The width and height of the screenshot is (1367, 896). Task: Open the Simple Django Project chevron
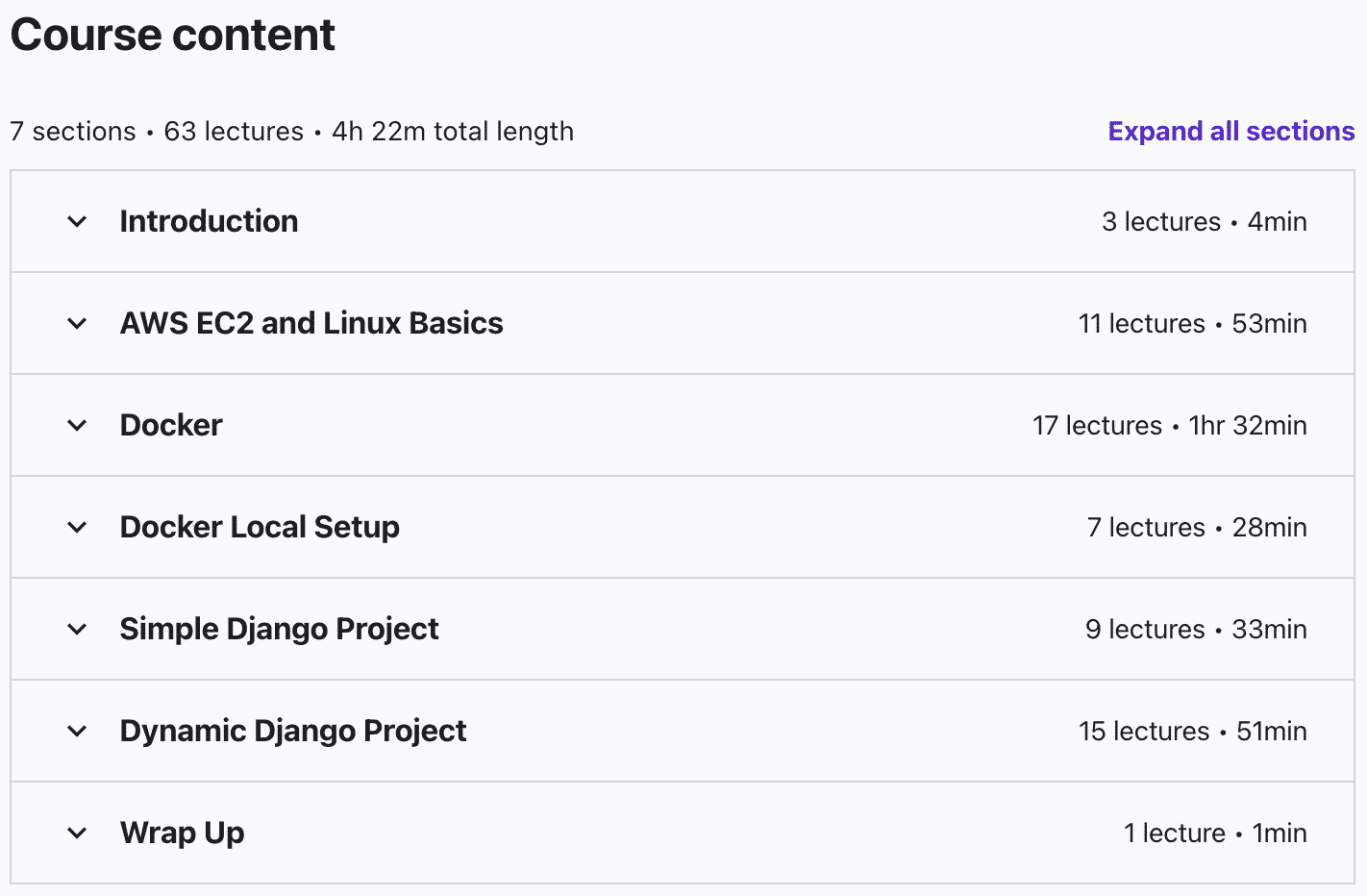[x=77, y=630]
